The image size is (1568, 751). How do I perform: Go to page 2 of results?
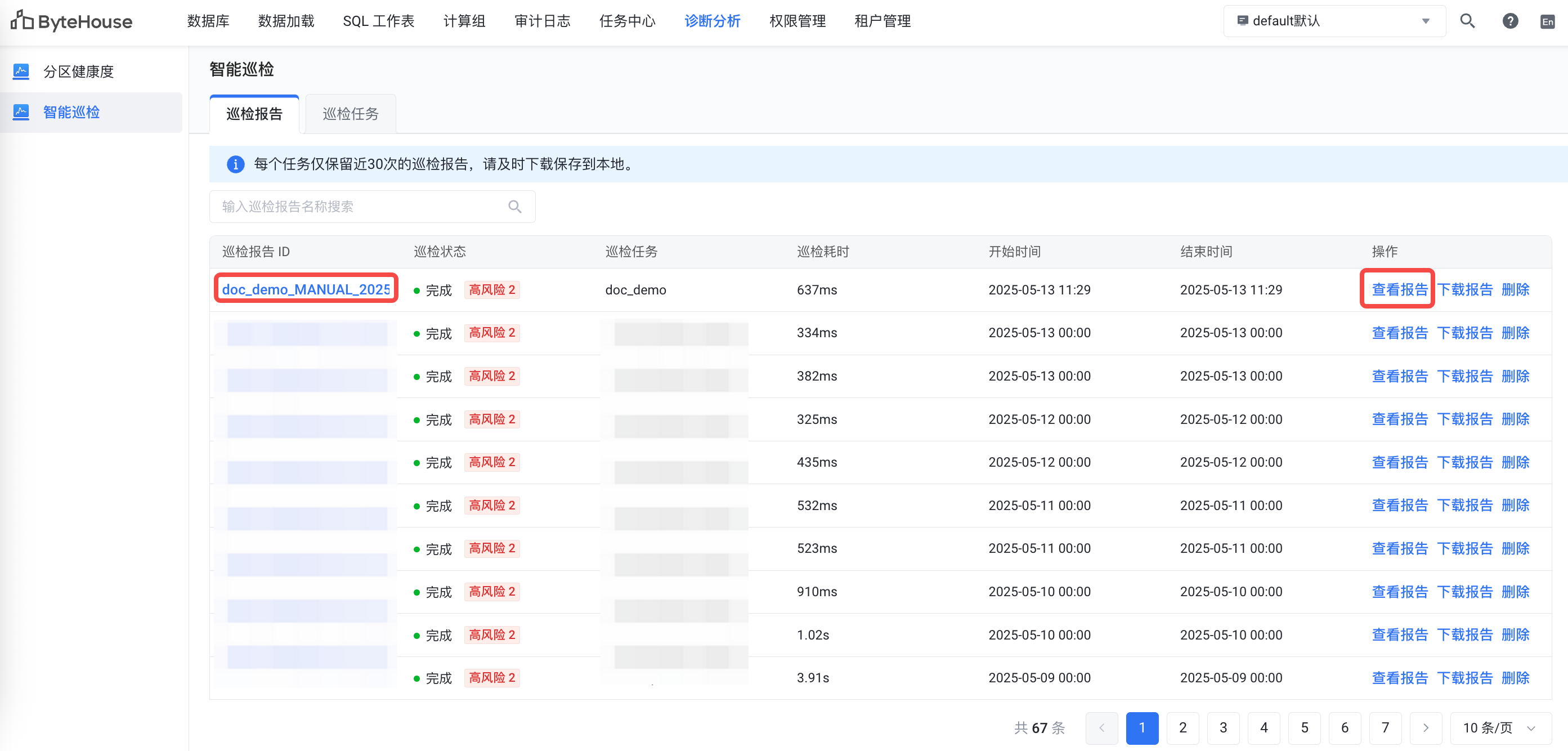[x=1182, y=728]
